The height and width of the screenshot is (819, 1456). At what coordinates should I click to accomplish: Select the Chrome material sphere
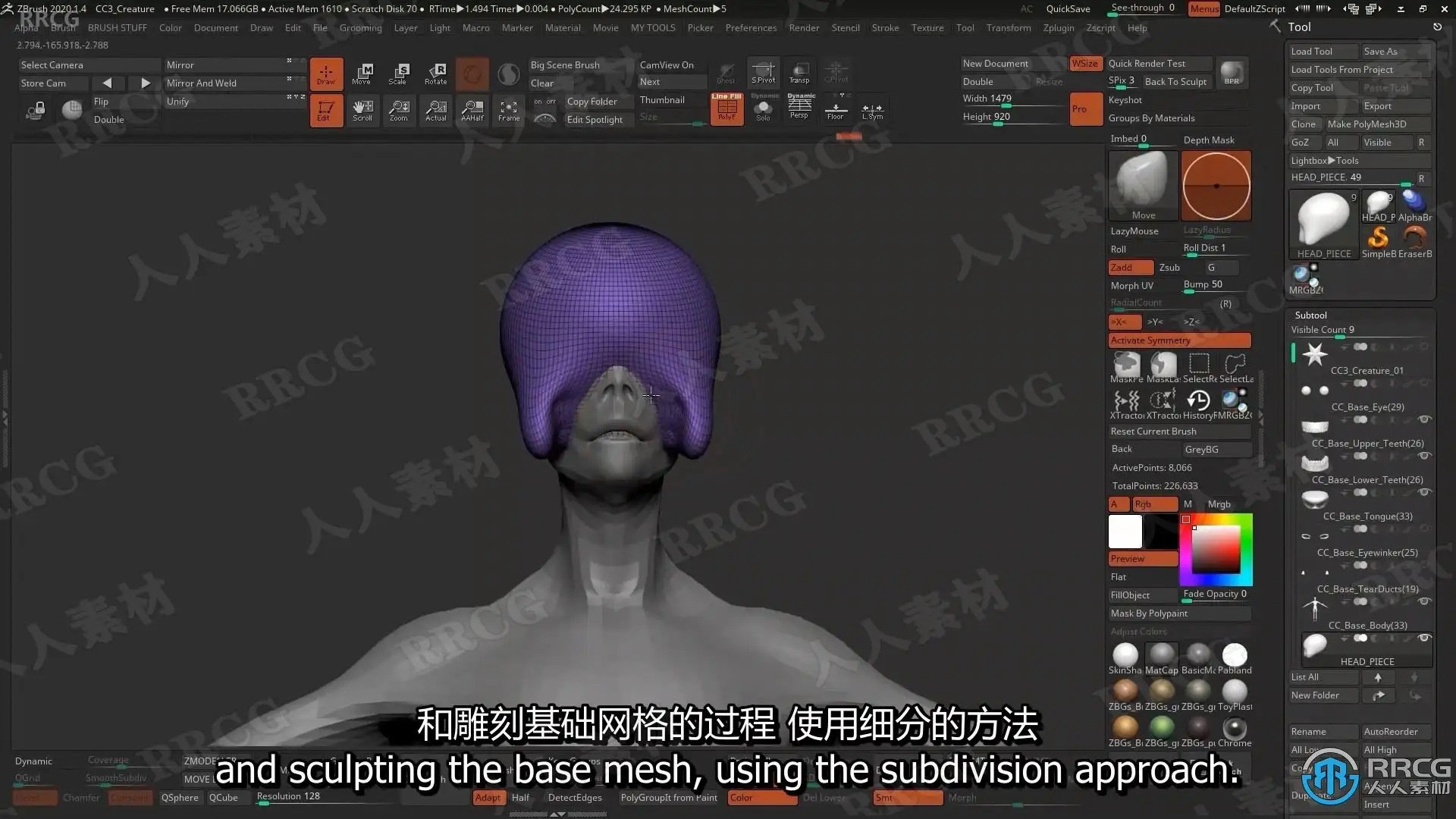click(x=1235, y=731)
